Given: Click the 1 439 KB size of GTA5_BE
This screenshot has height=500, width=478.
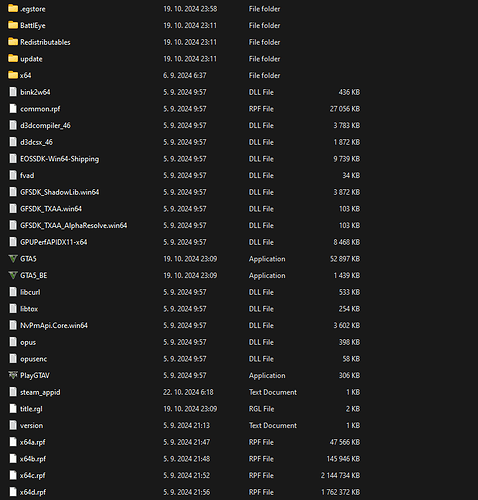Looking at the screenshot, I should tap(347, 276).
